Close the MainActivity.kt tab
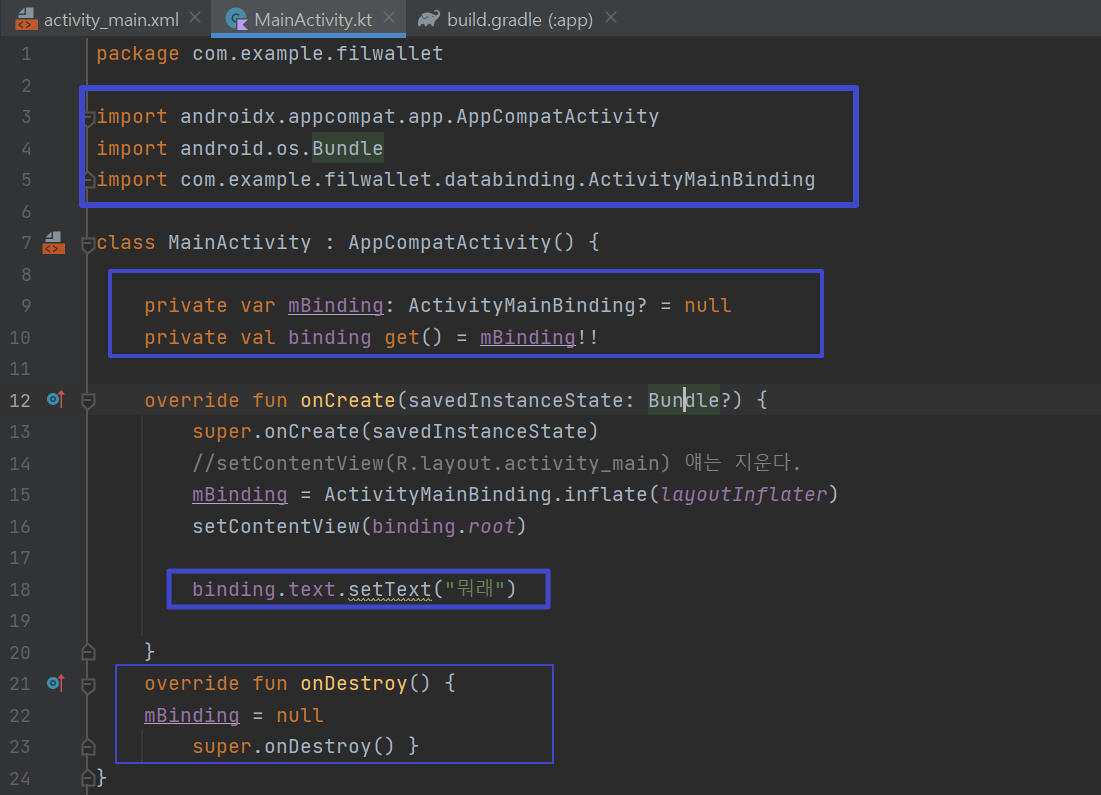1101x795 pixels. coord(389,18)
